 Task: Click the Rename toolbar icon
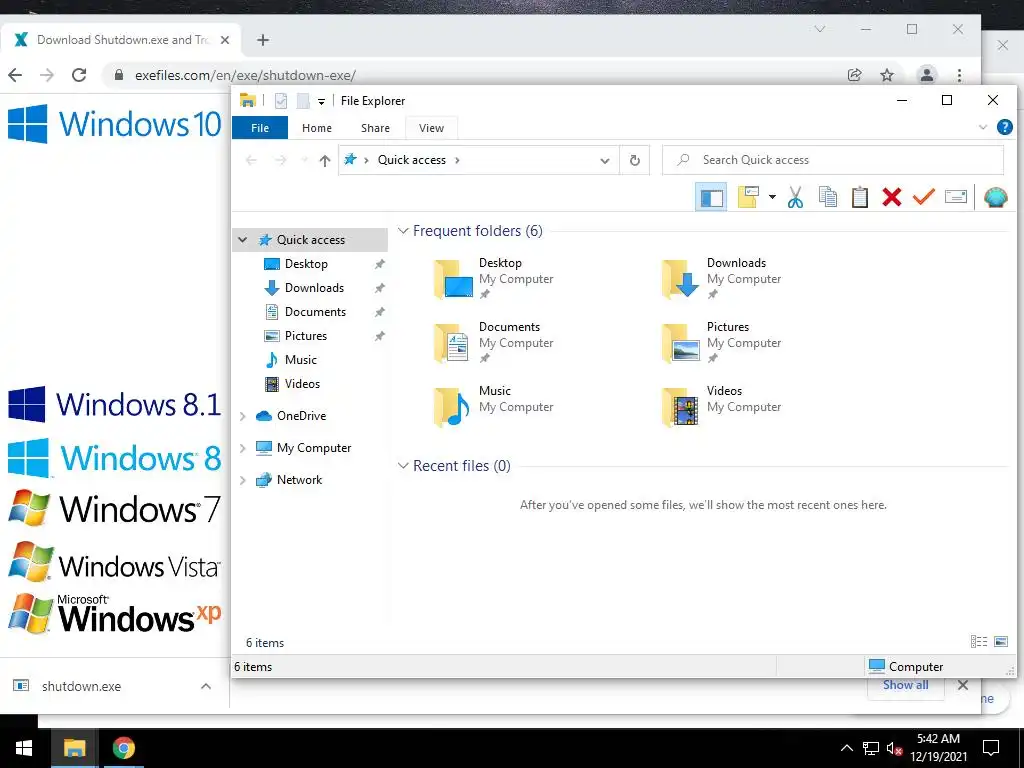955,197
